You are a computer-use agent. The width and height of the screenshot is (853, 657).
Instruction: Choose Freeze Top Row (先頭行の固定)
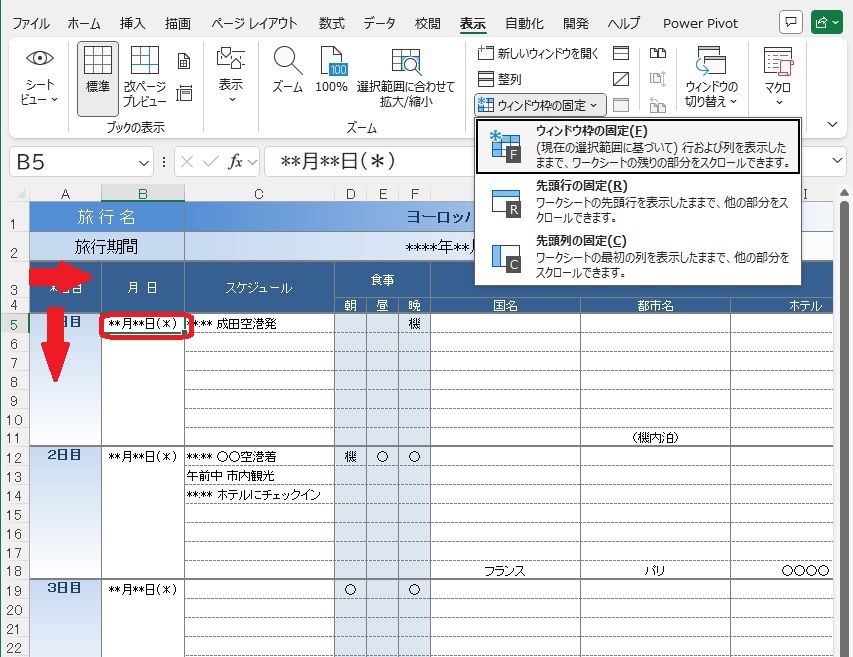640,201
